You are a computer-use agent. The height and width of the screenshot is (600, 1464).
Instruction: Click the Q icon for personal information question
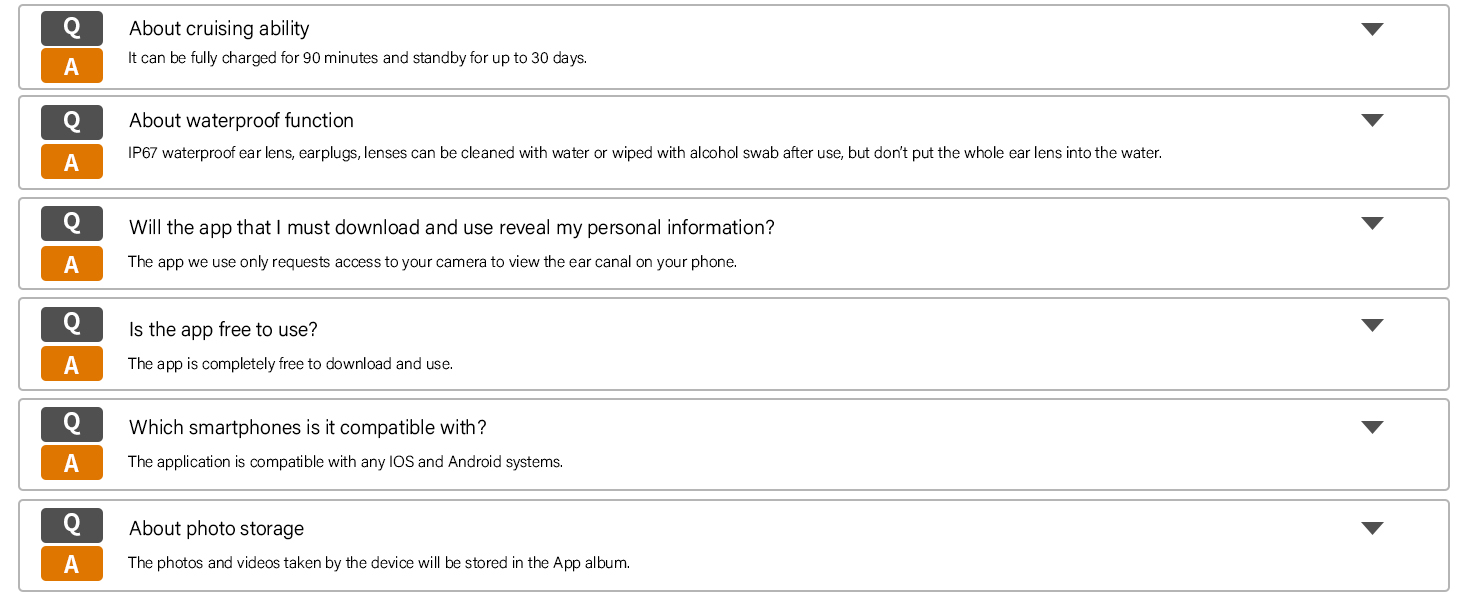coord(71,223)
